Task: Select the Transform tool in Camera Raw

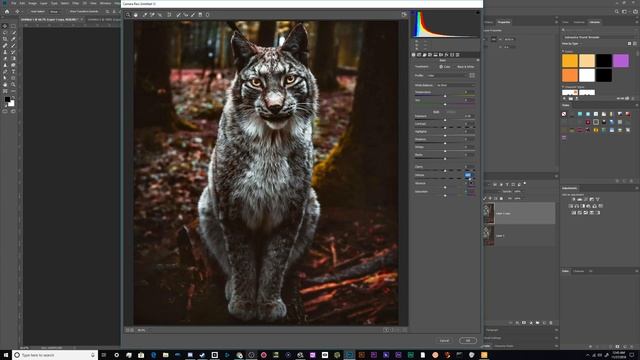Action: 169,15
